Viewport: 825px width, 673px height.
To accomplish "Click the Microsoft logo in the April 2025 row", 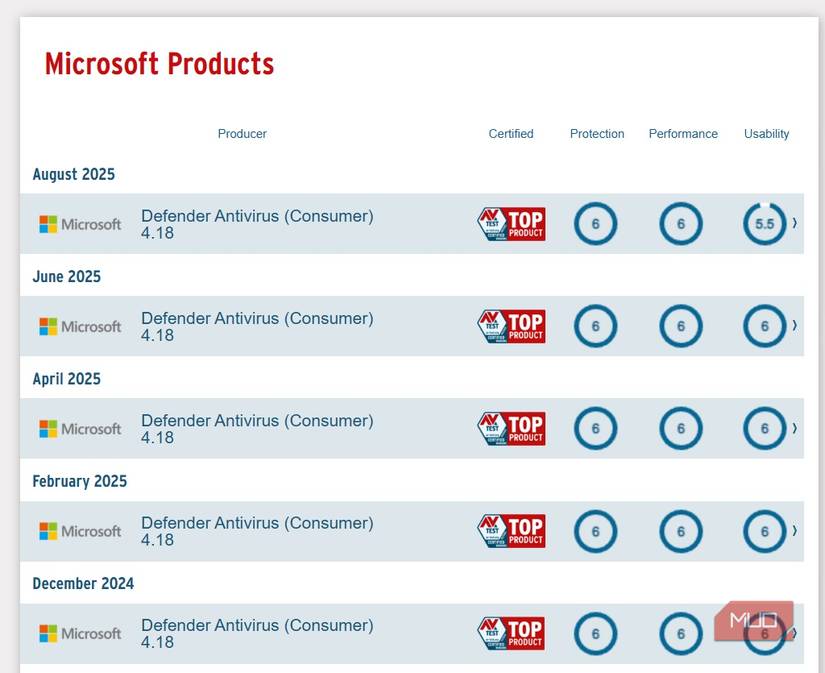I will point(78,429).
